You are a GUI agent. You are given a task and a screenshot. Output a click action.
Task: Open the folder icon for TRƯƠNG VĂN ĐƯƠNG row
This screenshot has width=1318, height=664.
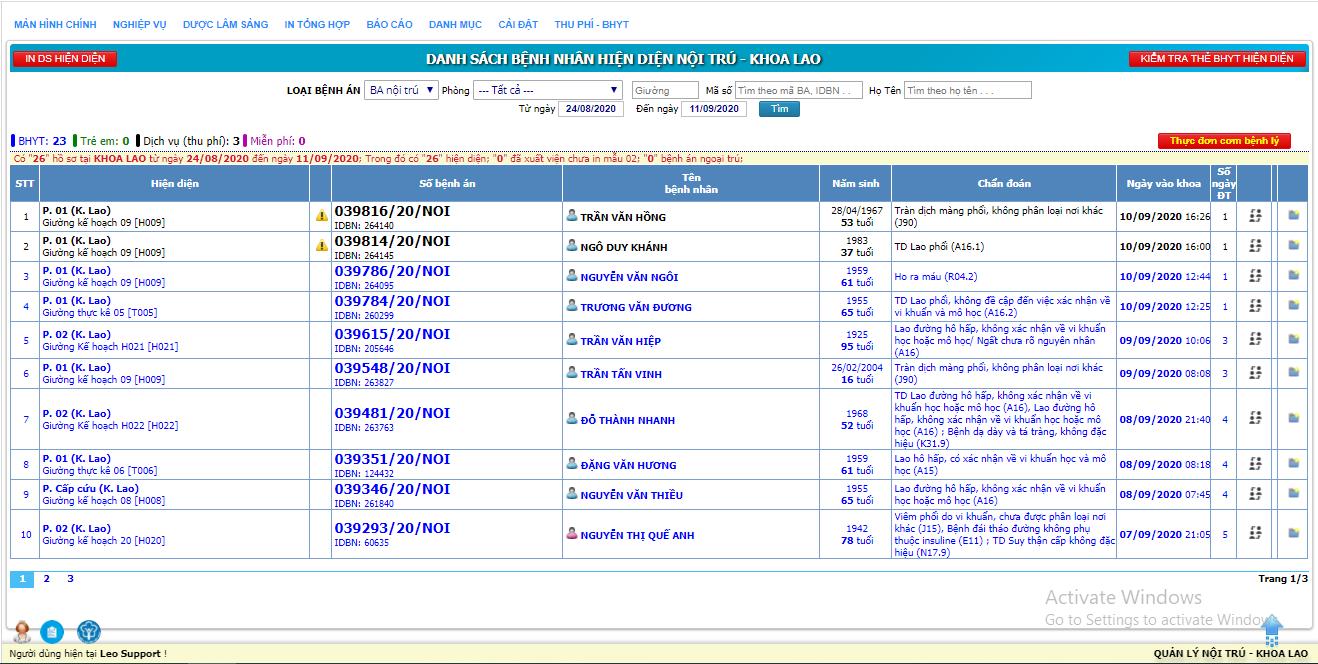pyautogui.click(x=1294, y=305)
